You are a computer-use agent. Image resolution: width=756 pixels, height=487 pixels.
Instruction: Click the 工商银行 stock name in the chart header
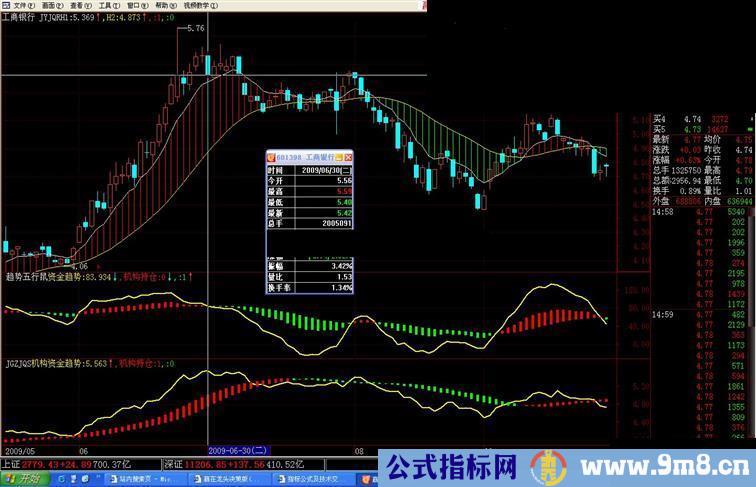tap(18, 18)
